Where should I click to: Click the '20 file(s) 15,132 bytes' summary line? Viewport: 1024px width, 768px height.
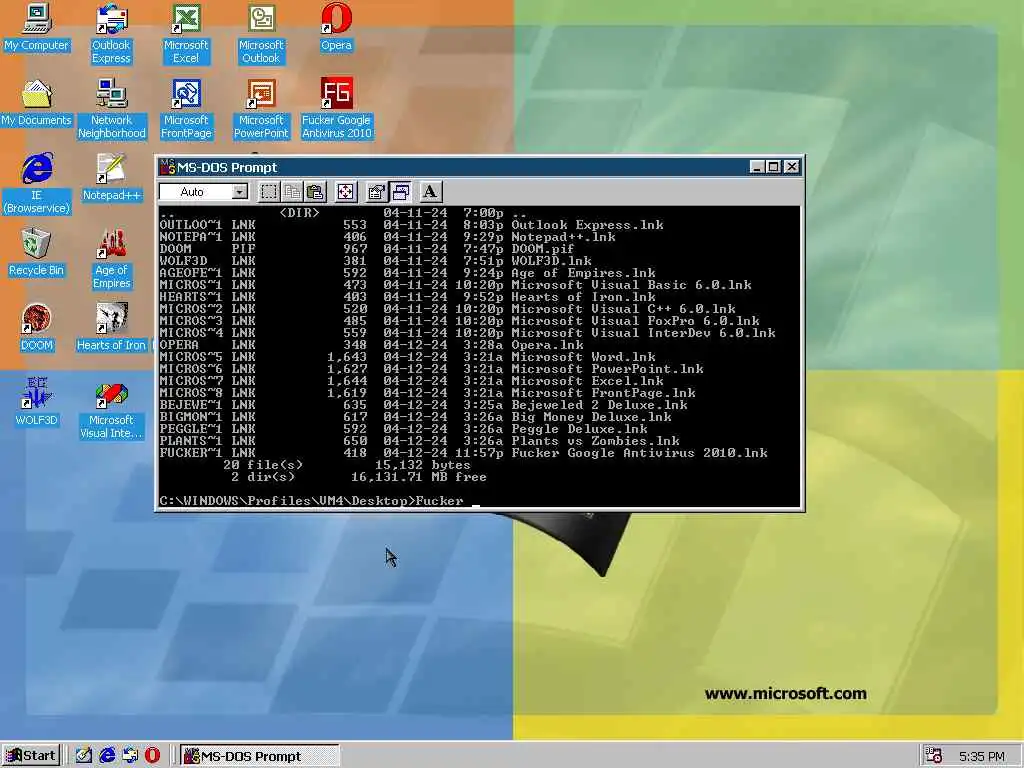click(347, 465)
